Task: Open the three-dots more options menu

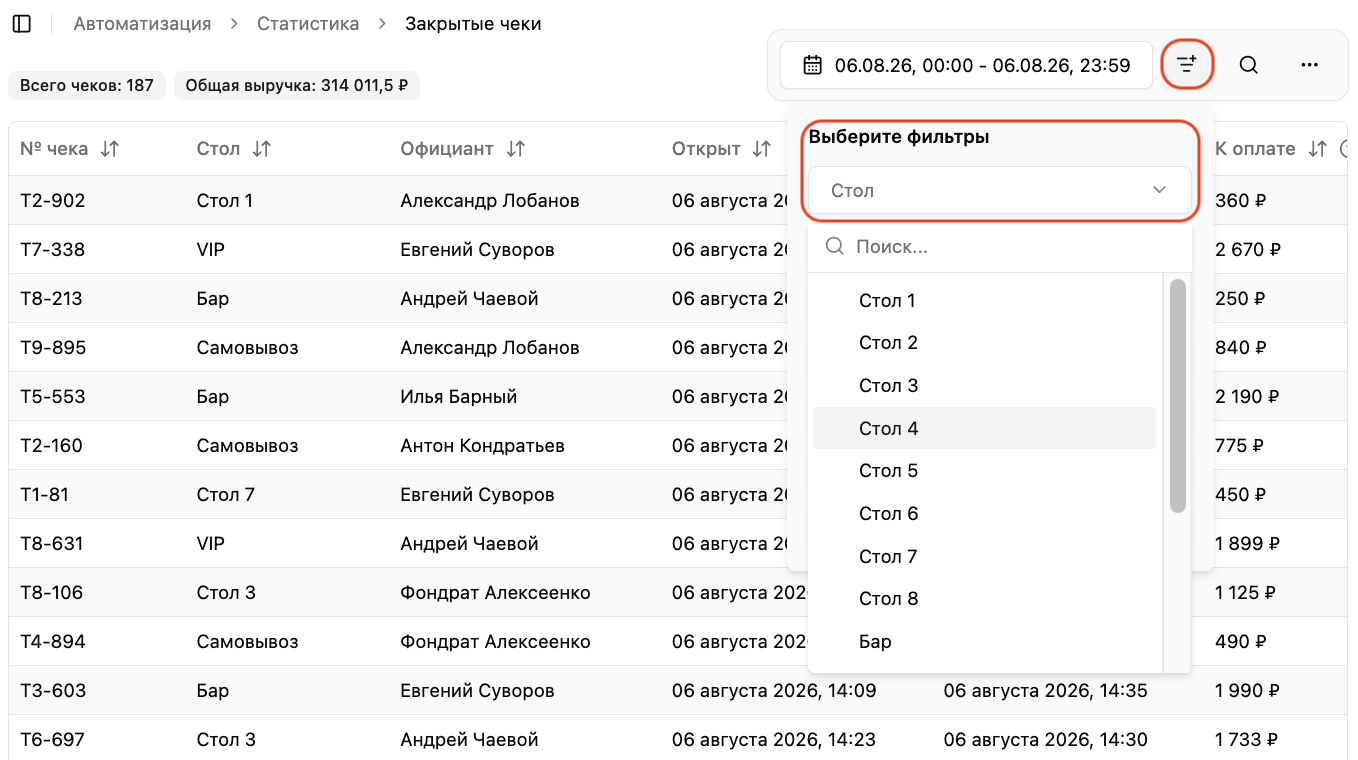Action: point(1309,65)
